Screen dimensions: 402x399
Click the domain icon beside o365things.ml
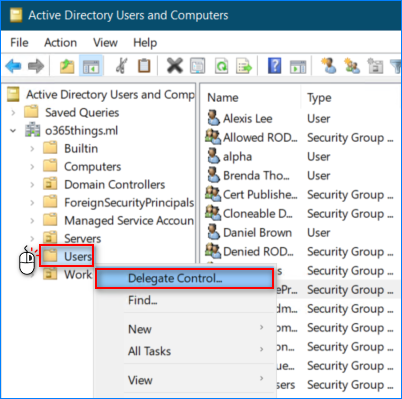tap(33, 130)
